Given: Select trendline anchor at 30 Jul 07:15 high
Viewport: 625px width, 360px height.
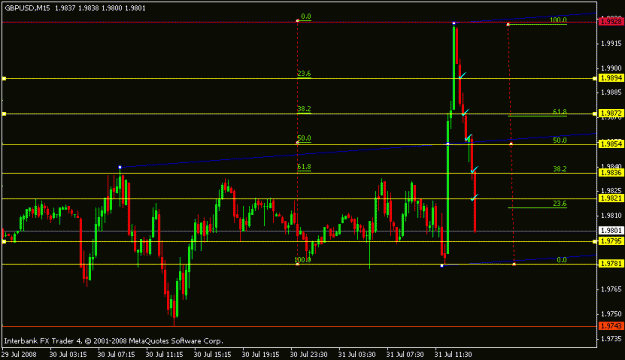Looking at the screenshot, I should 120,167.
